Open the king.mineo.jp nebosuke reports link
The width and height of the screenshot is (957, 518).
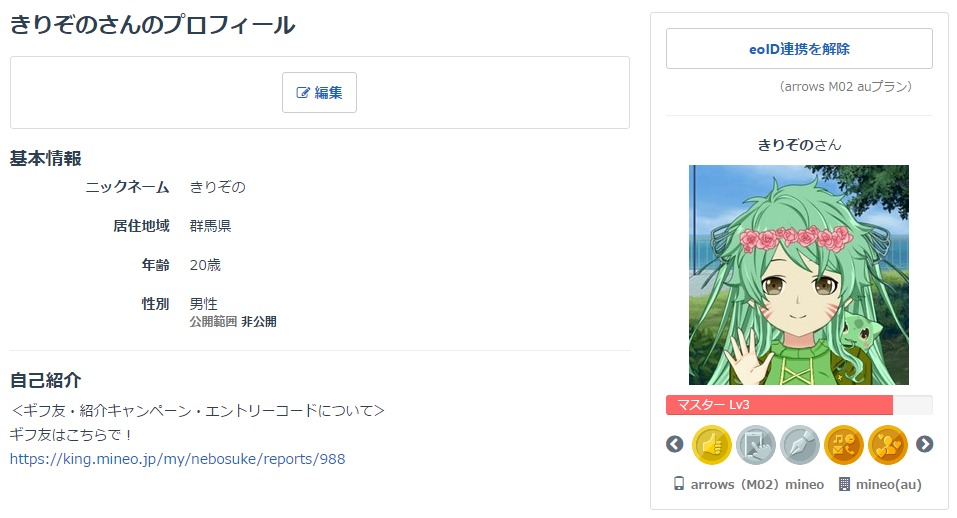pyautogui.click(x=177, y=459)
